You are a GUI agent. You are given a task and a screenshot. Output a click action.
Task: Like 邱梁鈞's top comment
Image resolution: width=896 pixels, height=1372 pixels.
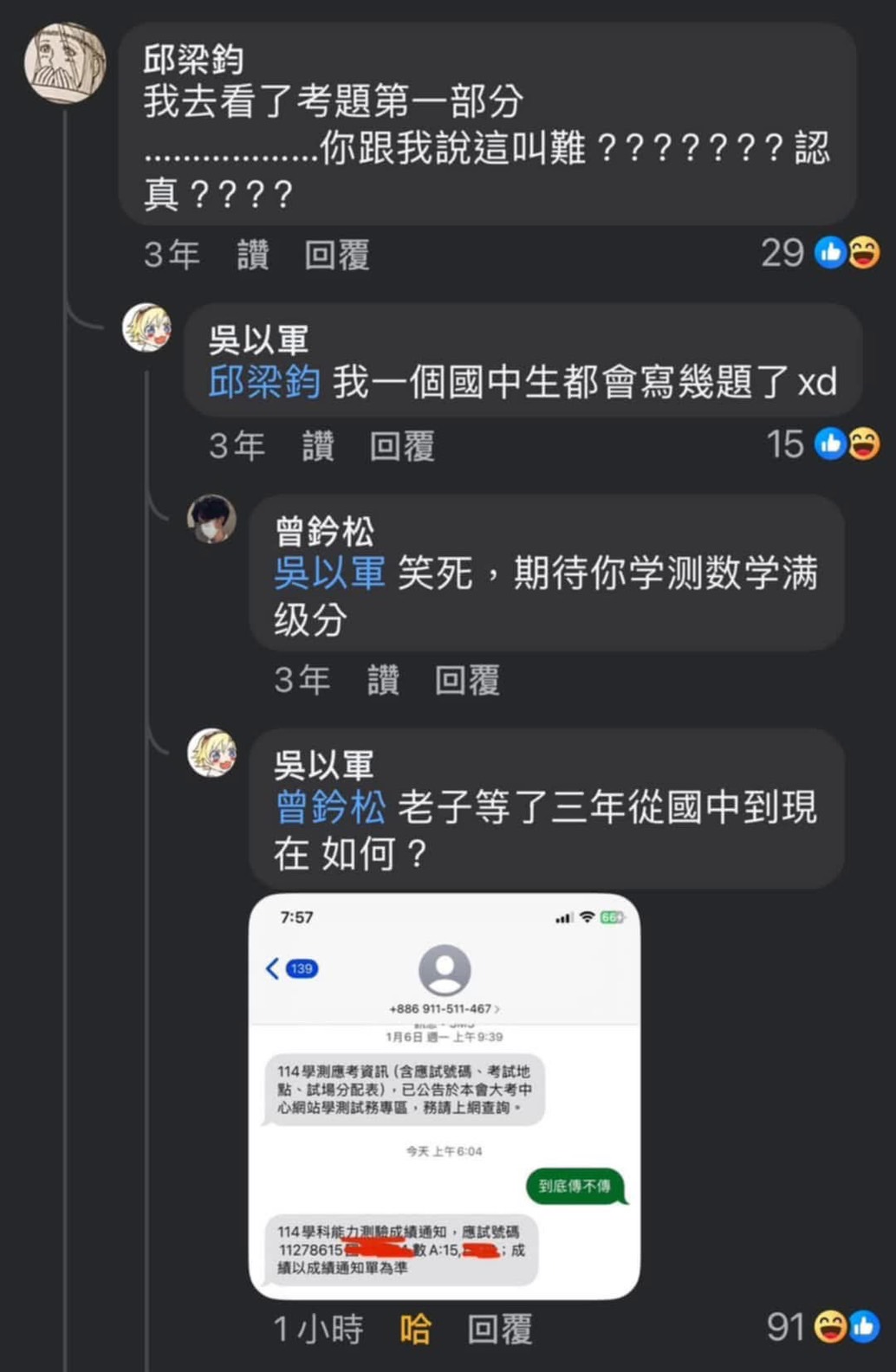(253, 256)
